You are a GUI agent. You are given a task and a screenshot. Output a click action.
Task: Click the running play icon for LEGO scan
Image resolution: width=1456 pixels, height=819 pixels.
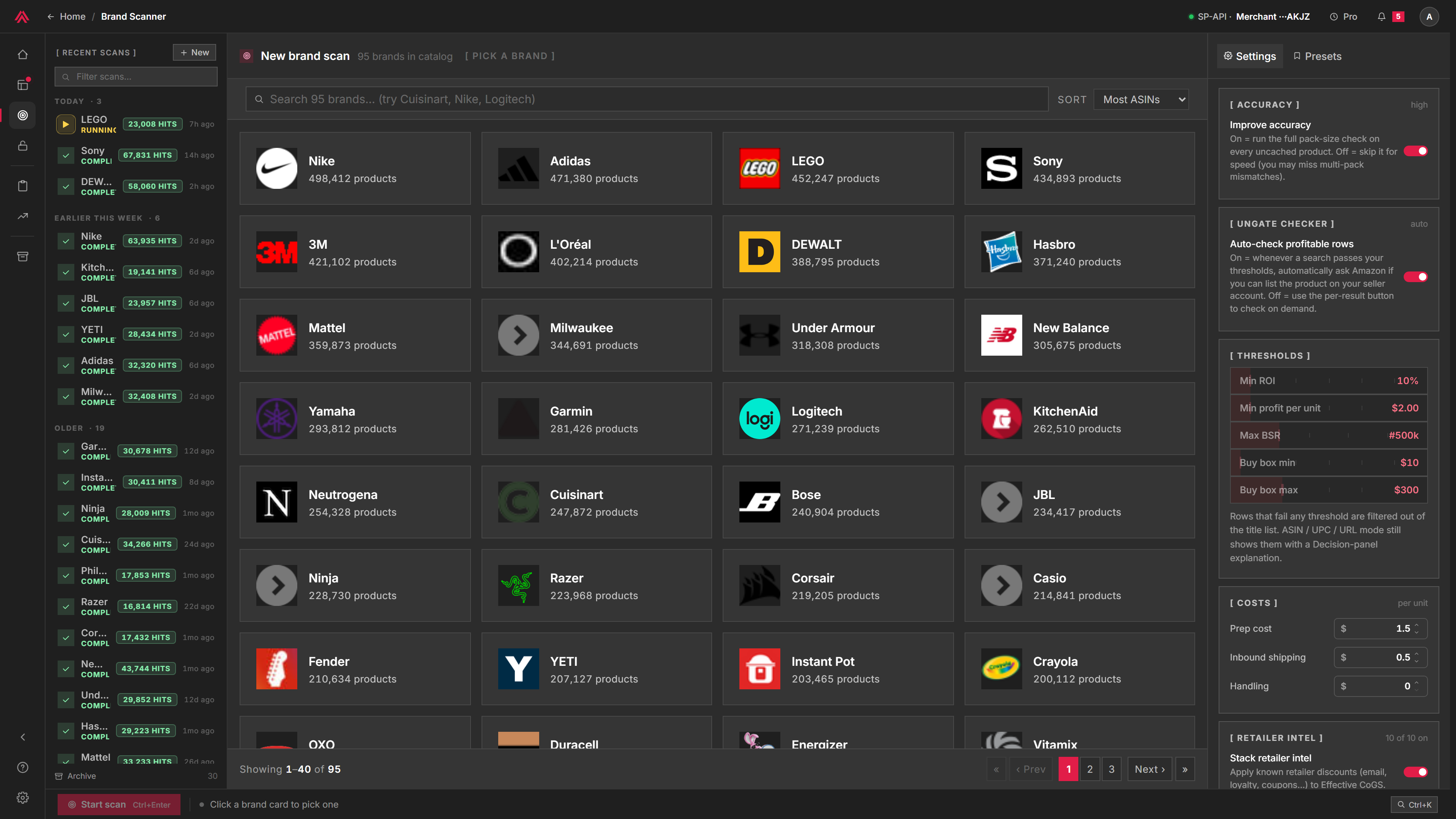coord(66,124)
